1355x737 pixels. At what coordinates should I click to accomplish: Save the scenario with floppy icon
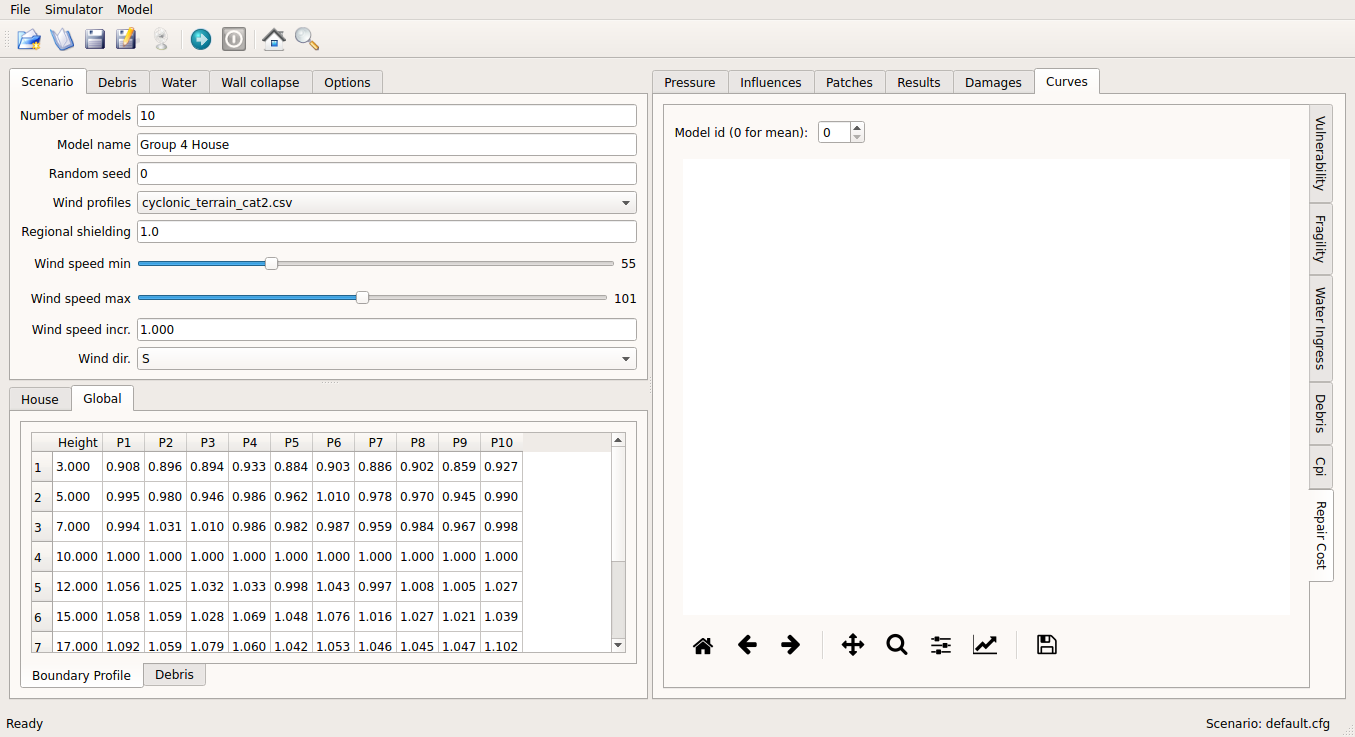(95, 39)
